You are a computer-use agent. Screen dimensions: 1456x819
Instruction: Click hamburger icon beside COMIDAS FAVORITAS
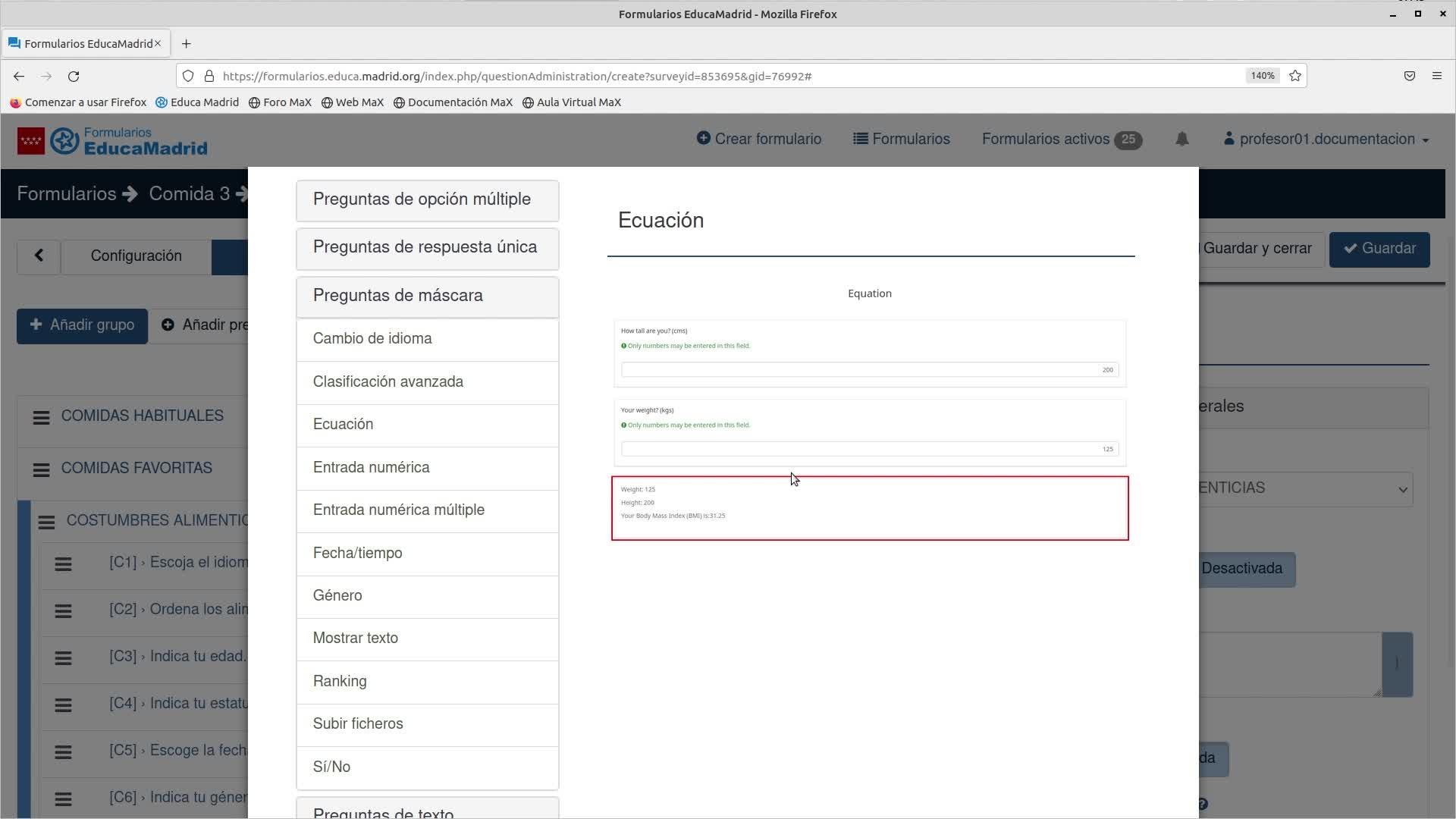pyautogui.click(x=41, y=469)
